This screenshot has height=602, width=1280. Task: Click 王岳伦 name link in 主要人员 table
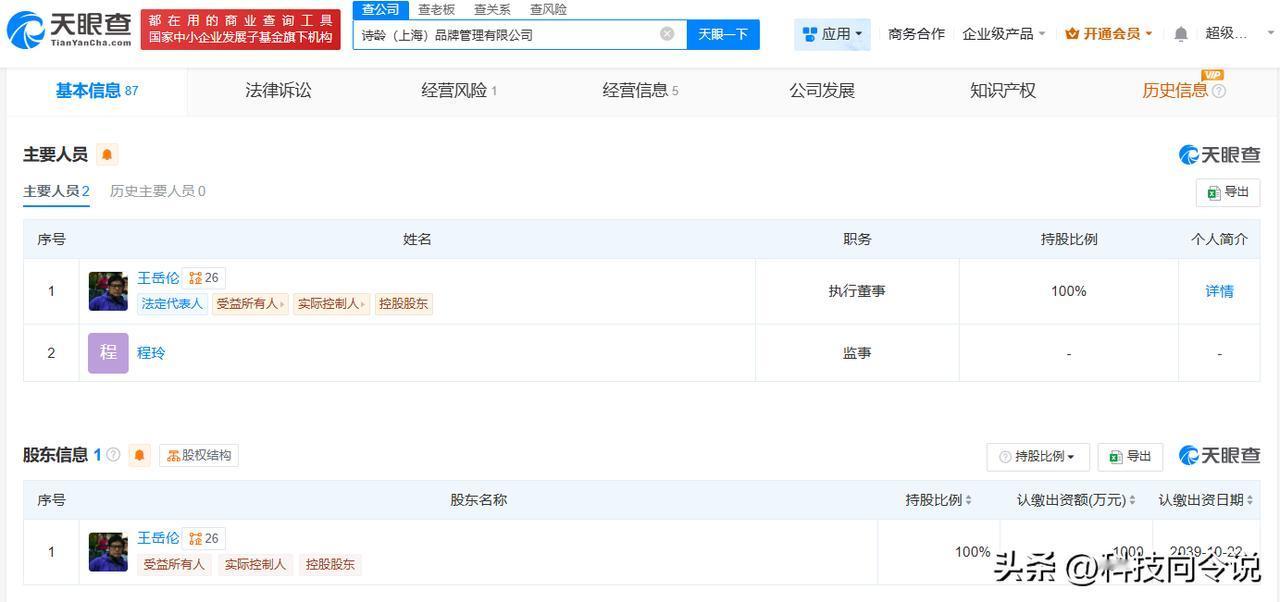tap(158, 278)
